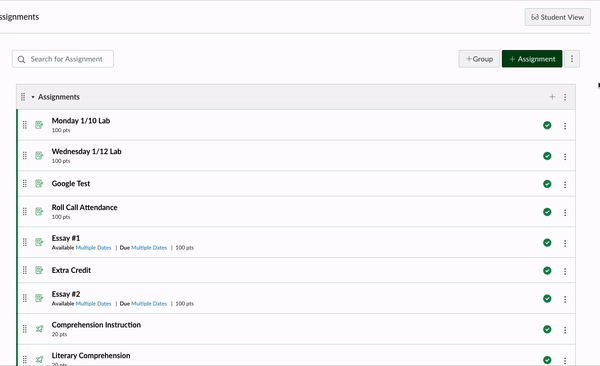The image size is (600, 366).
Task: Open Essay #1 assignment
Action: coord(66,238)
